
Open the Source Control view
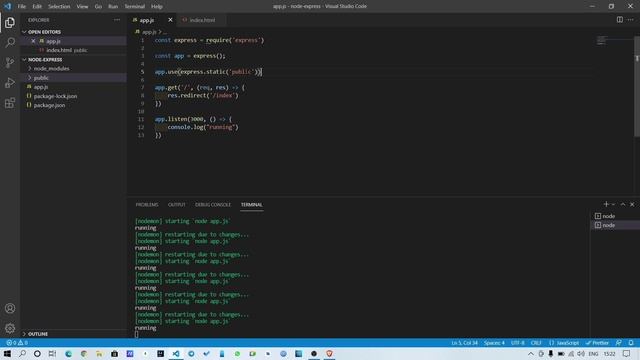point(10,62)
